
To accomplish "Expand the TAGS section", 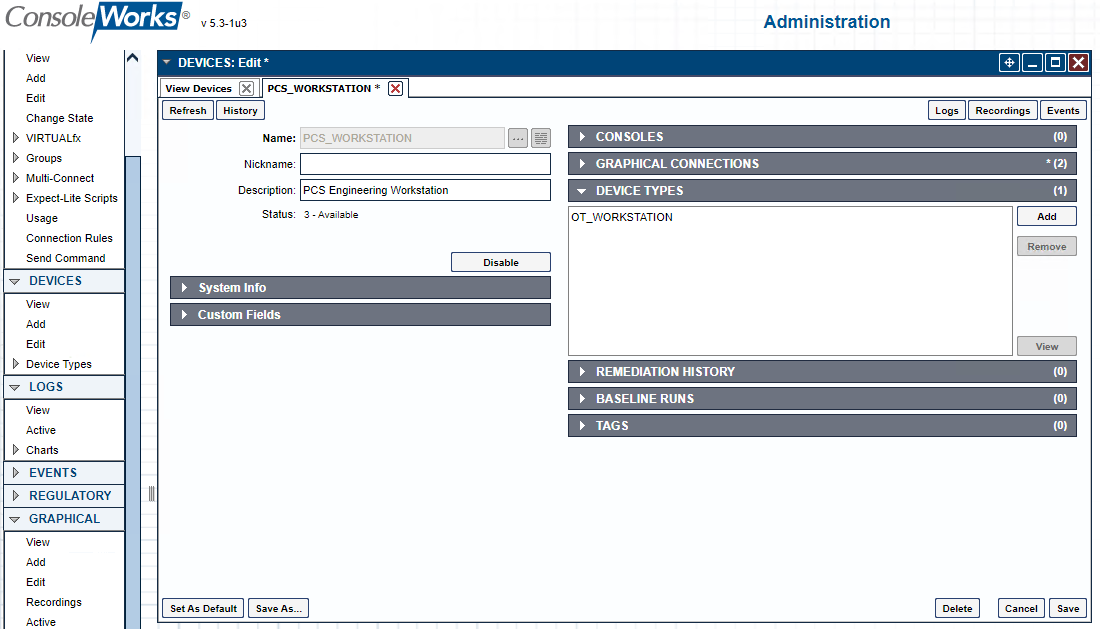I will pos(582,426).
